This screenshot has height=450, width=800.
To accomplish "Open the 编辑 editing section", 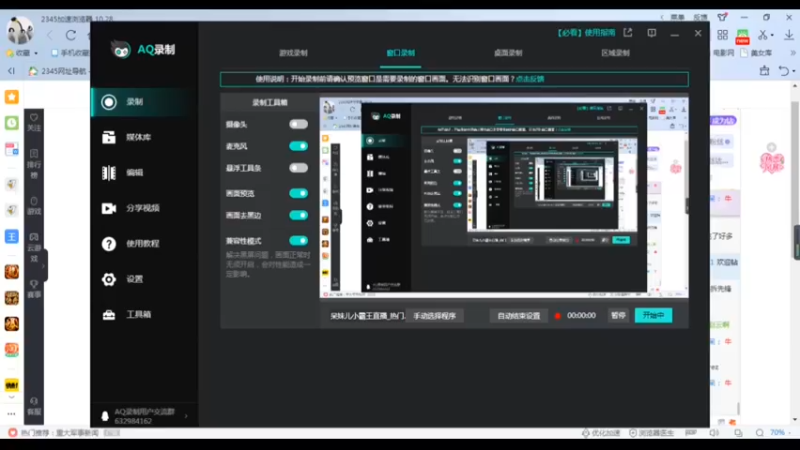I will tap(144, 172).
